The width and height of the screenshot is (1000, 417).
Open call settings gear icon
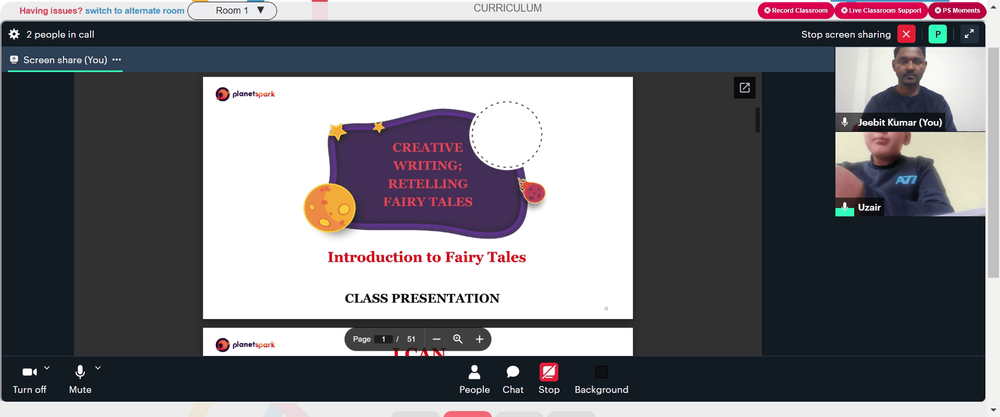coord(14,34)
